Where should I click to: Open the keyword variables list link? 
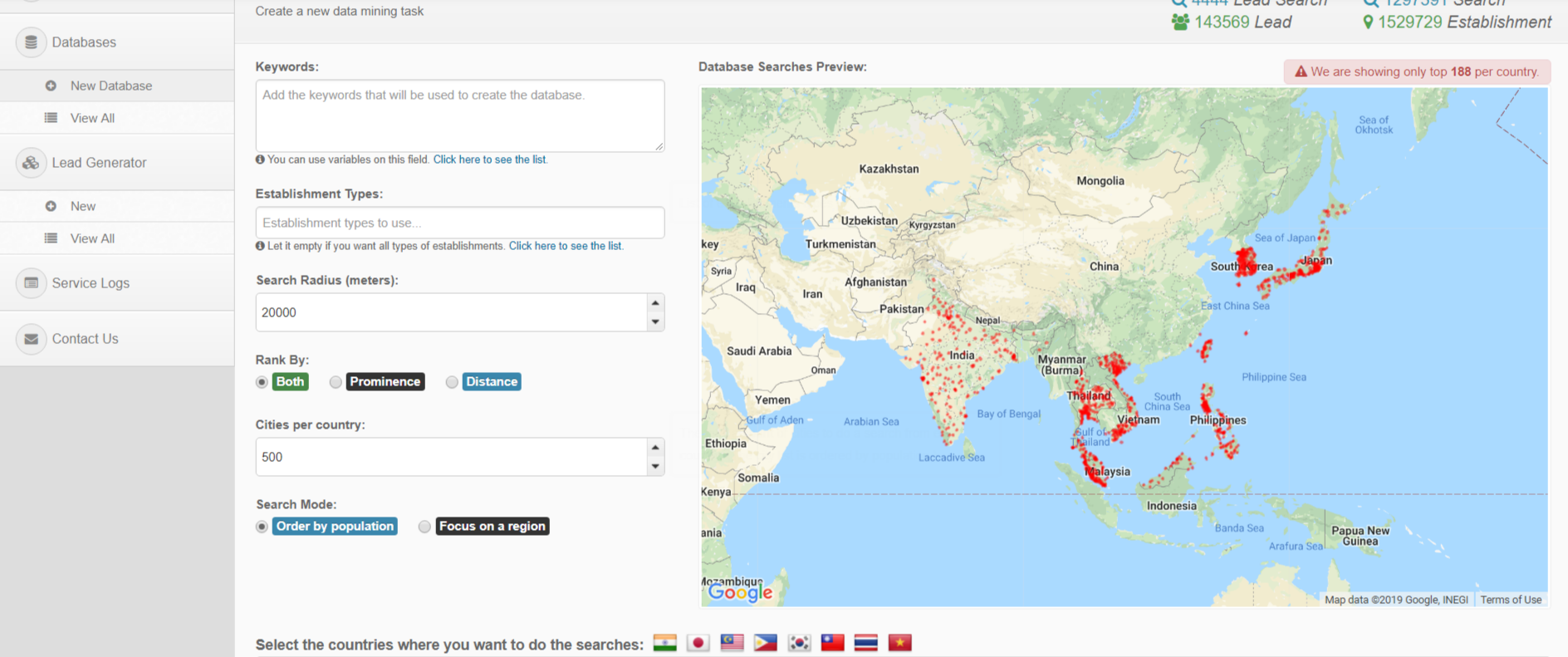[x=489, y=159]
